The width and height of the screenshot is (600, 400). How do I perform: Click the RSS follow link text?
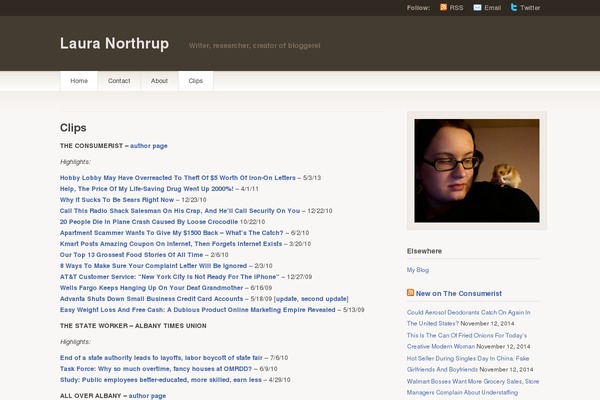[x=456, y=8]
